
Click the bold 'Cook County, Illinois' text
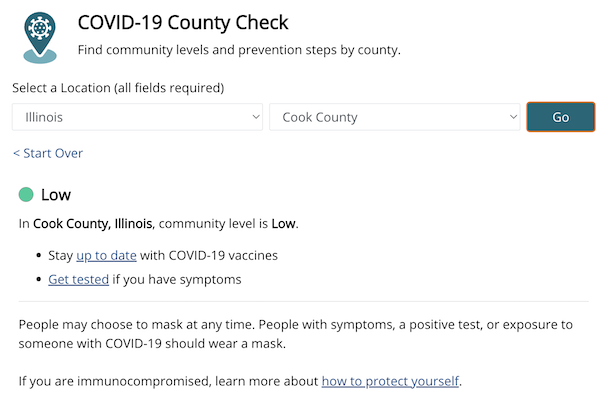[x=93, y=223]
